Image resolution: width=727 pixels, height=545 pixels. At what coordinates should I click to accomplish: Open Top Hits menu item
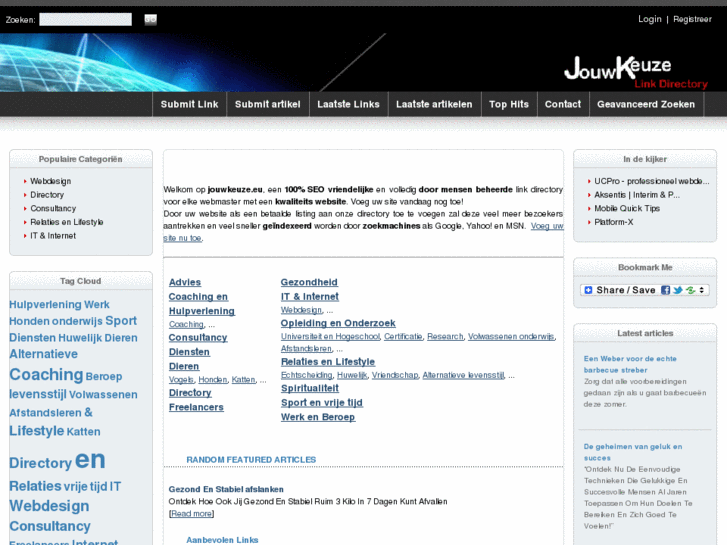pyautogui.click(x=509, y=104)
